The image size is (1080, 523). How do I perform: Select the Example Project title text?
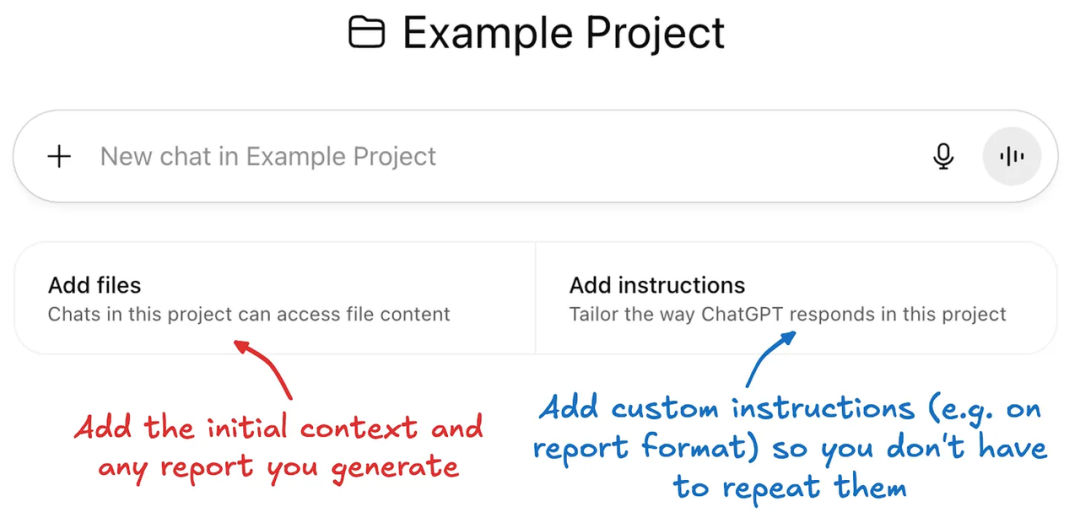tap(563, 32)
